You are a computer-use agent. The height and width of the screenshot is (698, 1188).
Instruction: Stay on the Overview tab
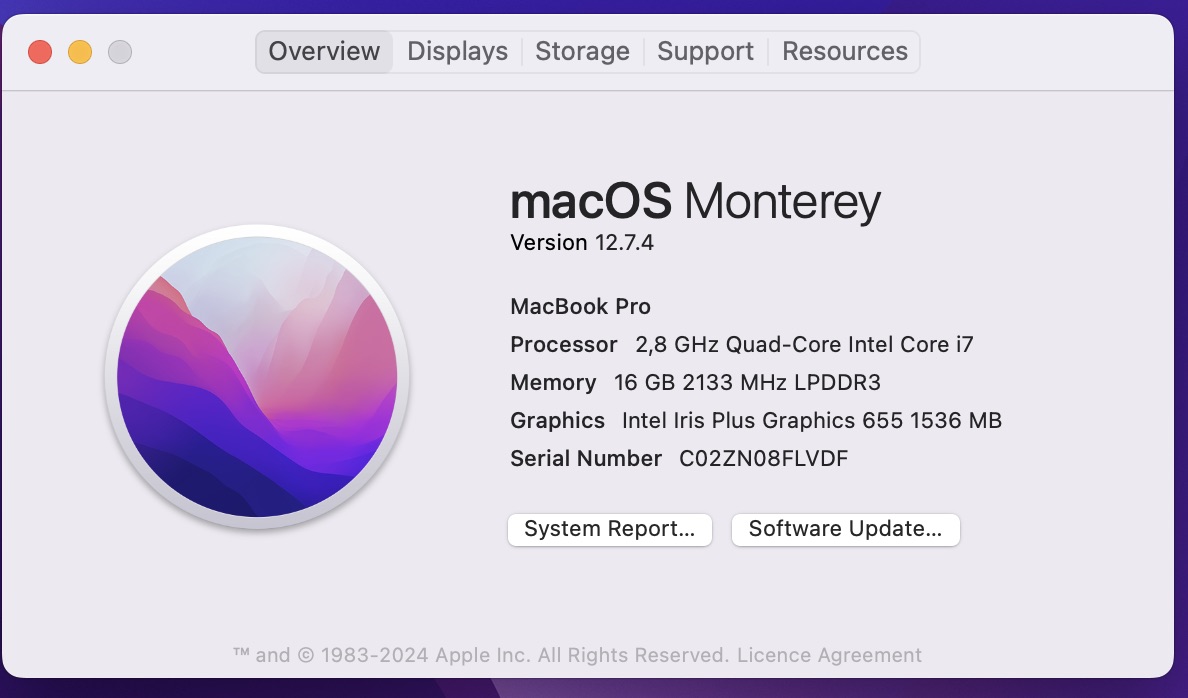pos(323,51)
